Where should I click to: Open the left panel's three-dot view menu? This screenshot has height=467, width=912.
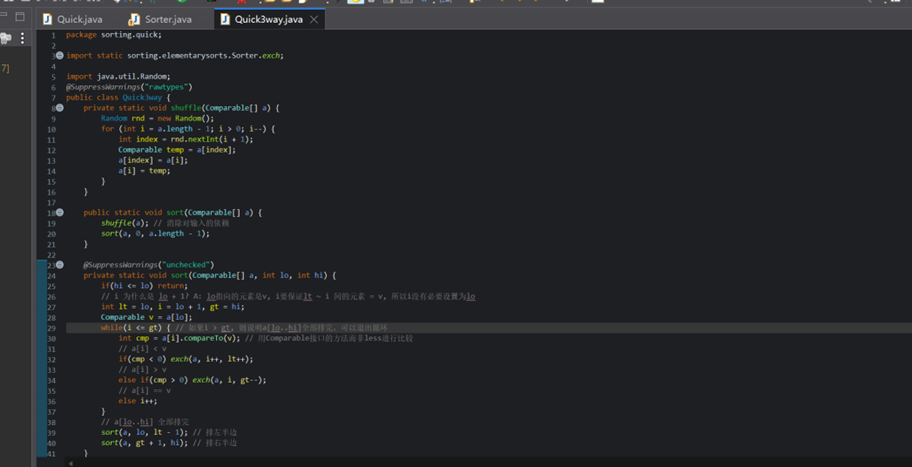[22, 38]
